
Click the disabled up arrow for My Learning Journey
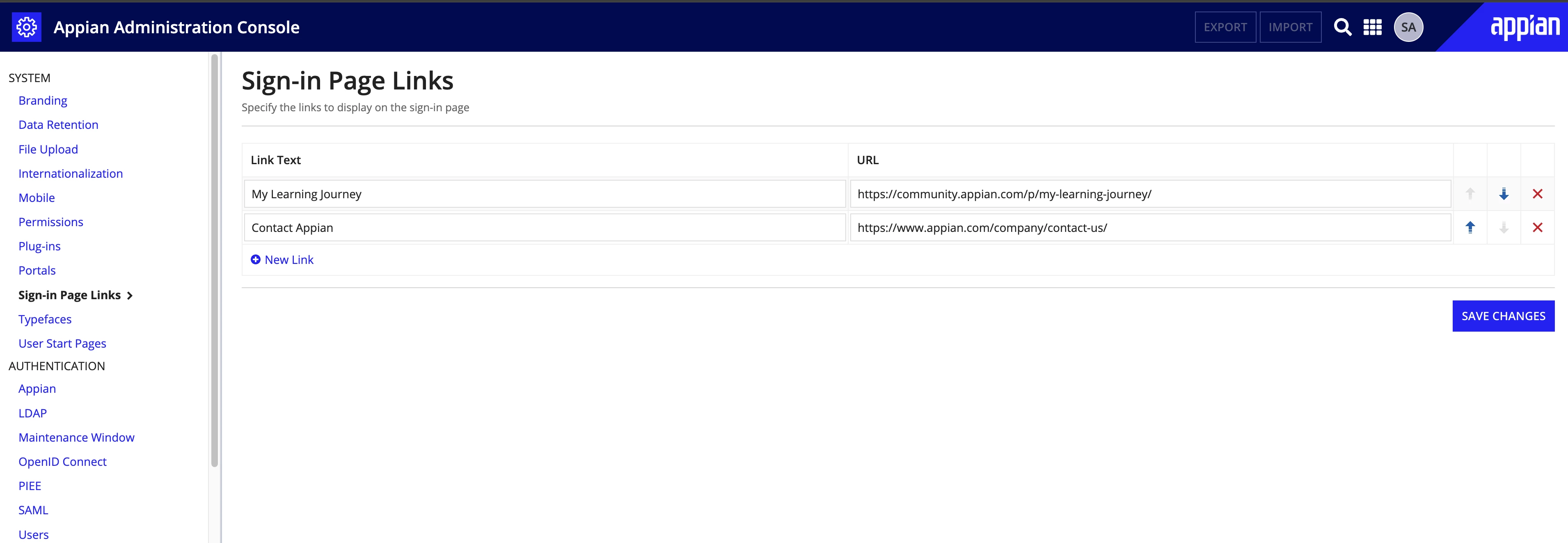1470,194
